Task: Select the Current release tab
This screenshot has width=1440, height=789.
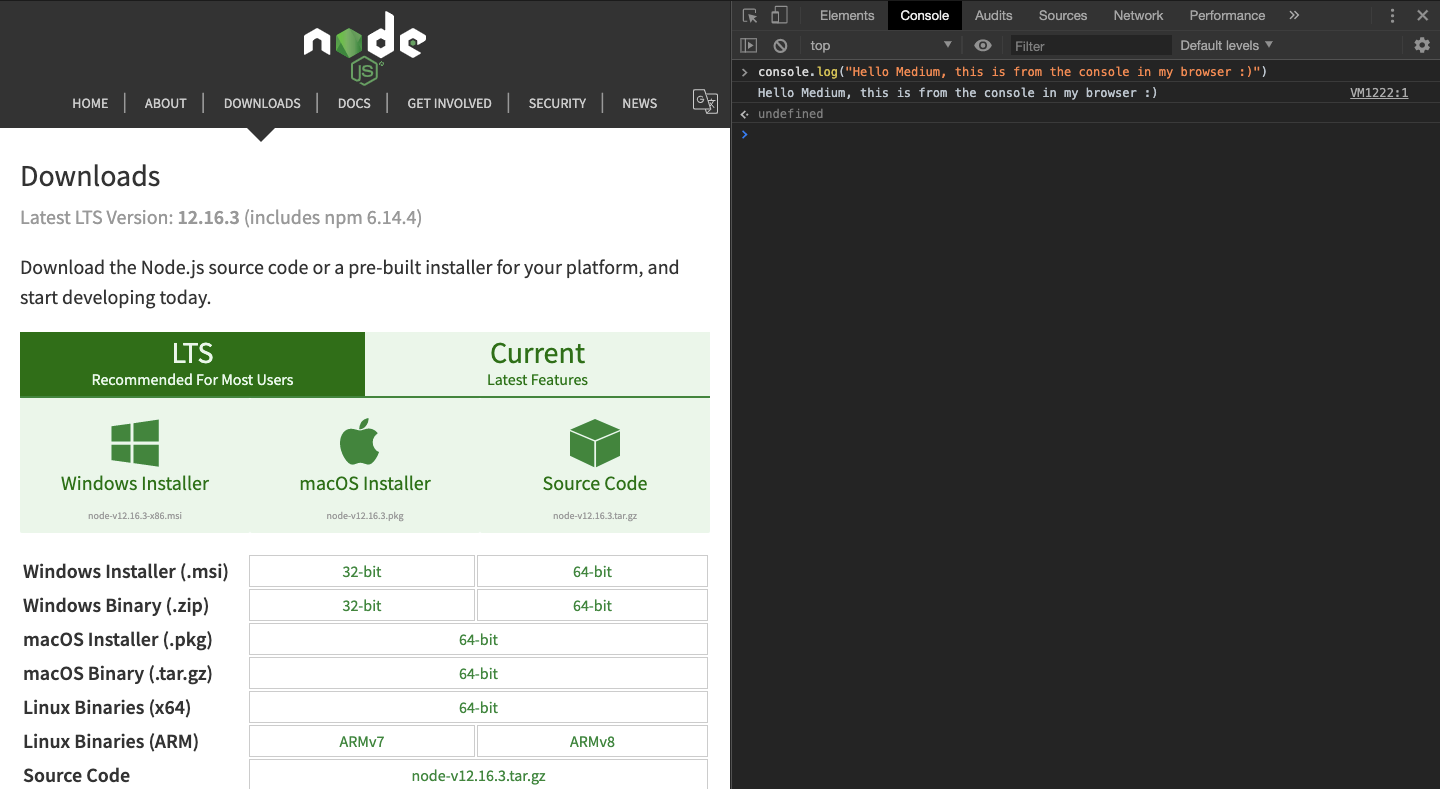Action: click(538, 364)
